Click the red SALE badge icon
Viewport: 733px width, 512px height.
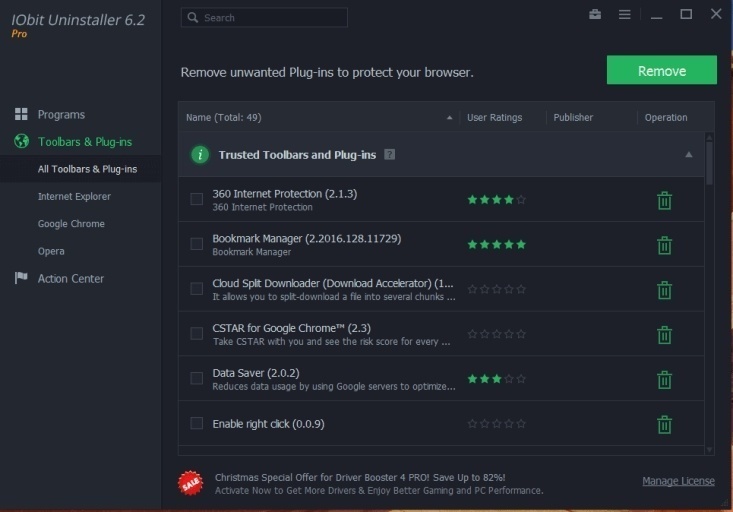190,483
